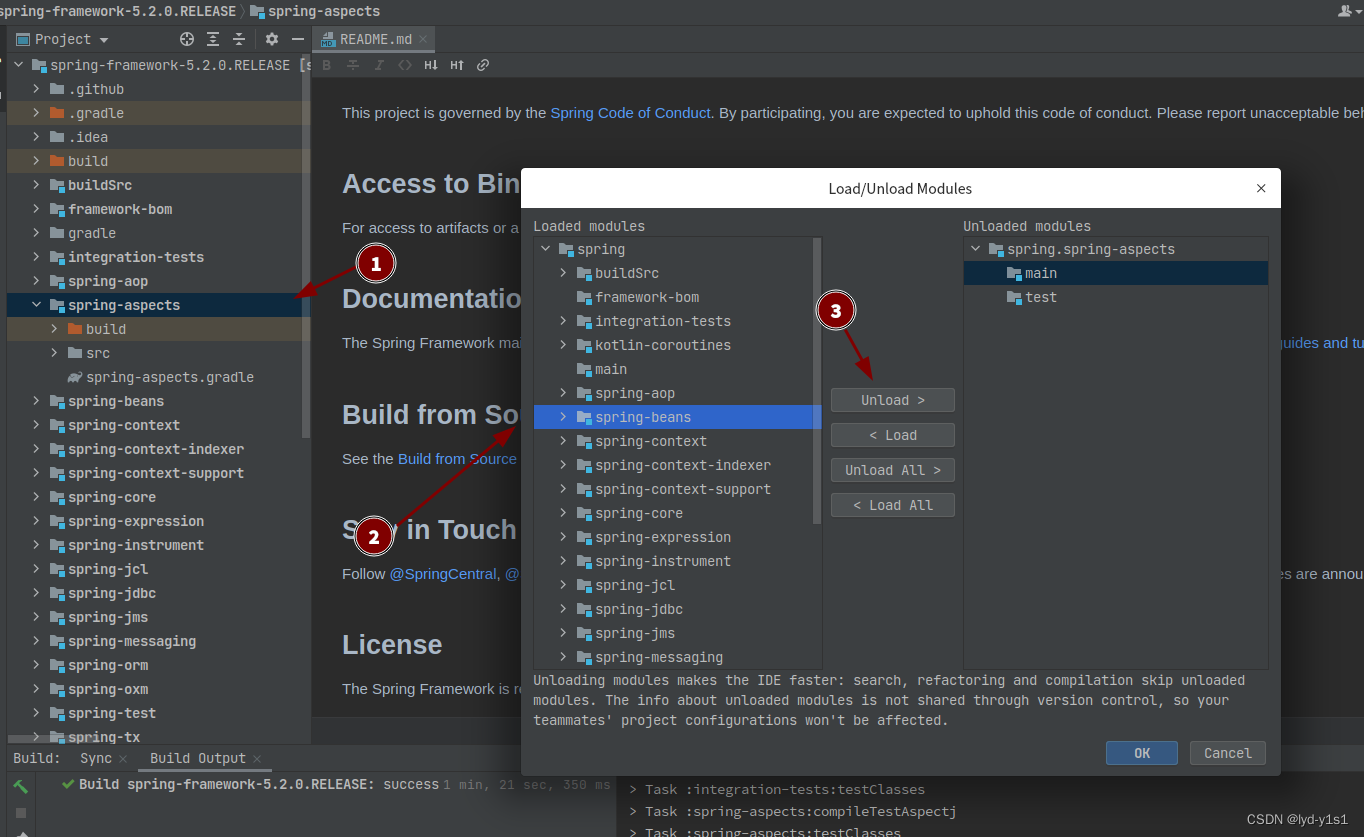Collapse spring.spring-aspects in Unloaded modules

coord(975,249)
